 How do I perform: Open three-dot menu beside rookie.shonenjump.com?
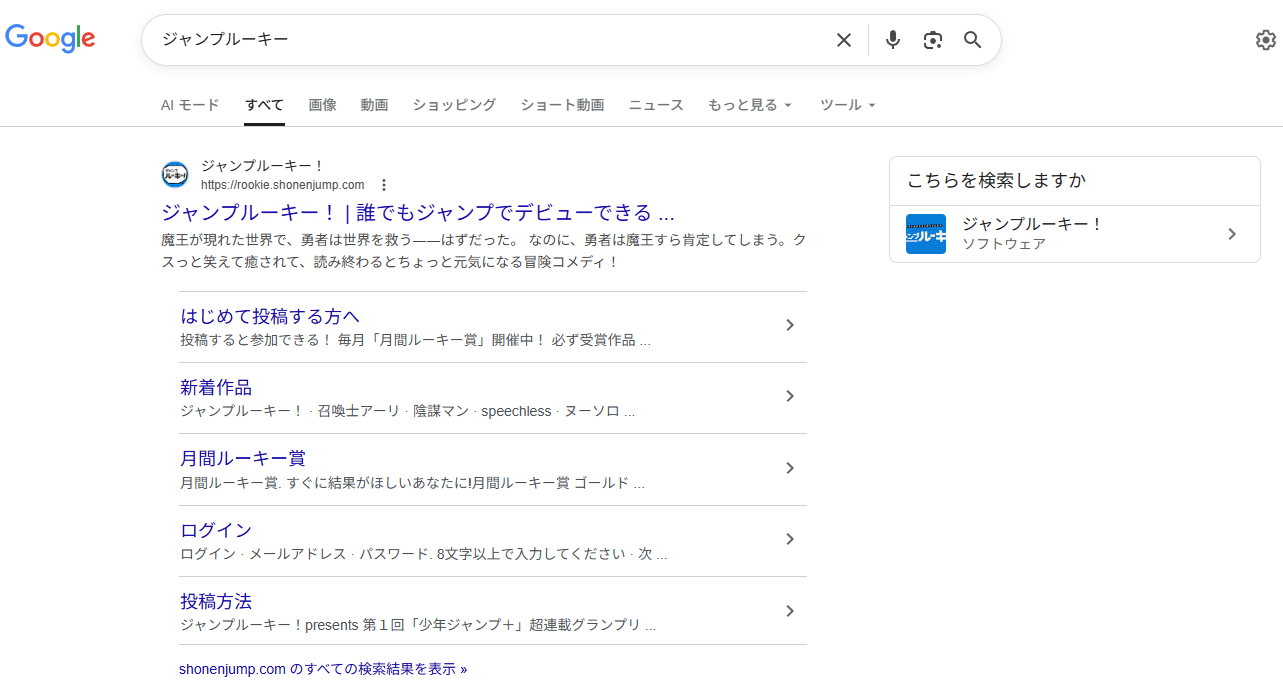tap(383, 185)
